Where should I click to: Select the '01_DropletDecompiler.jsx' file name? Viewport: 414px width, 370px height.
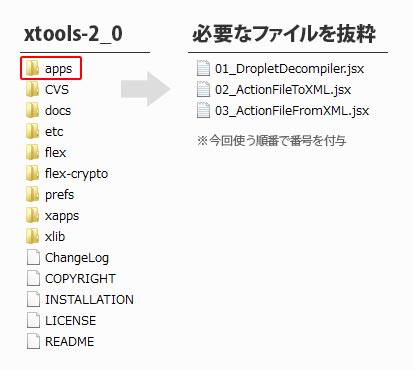click(x=289, y=69)
